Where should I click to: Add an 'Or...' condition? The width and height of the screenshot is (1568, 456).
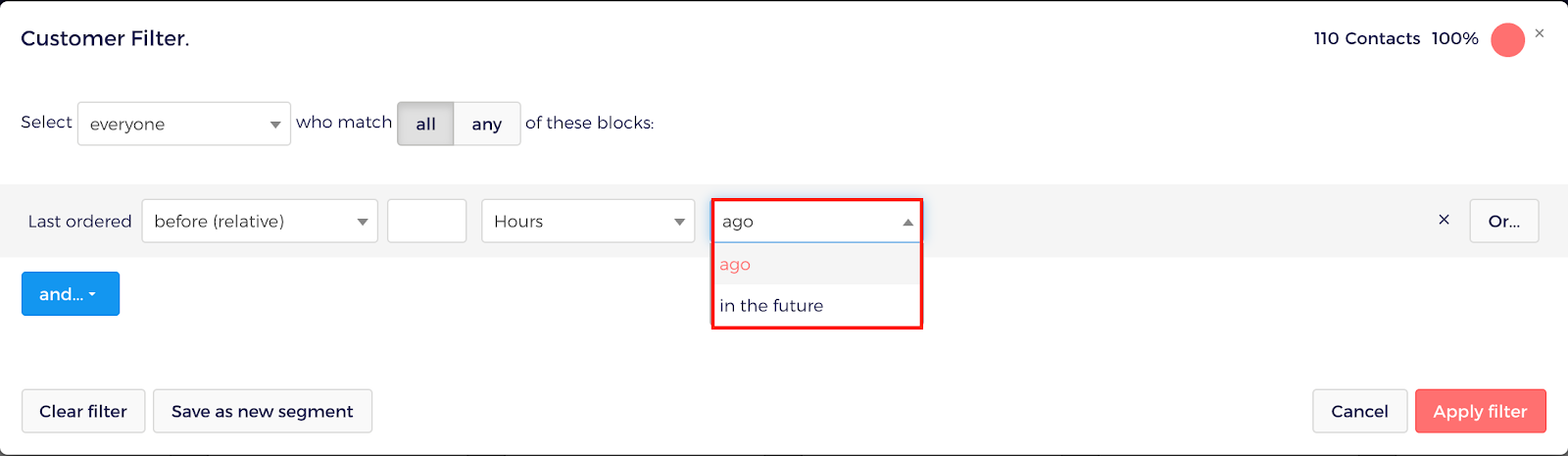click(1504, 221)
